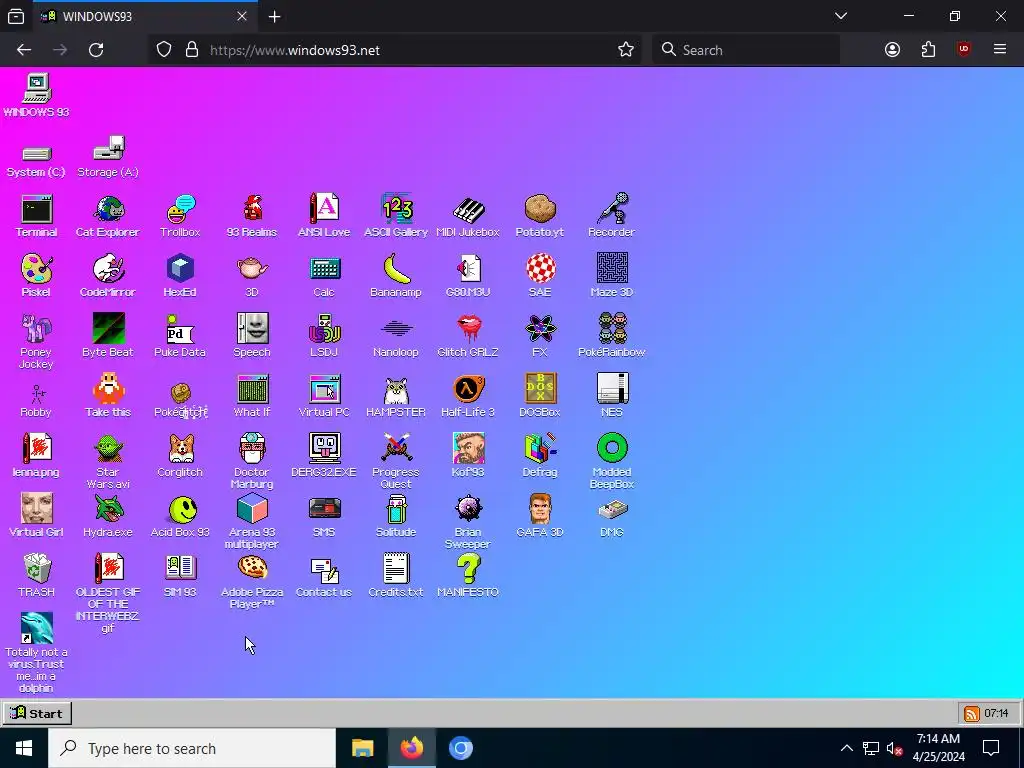Launch Cat Explorer

coord(108,216)
